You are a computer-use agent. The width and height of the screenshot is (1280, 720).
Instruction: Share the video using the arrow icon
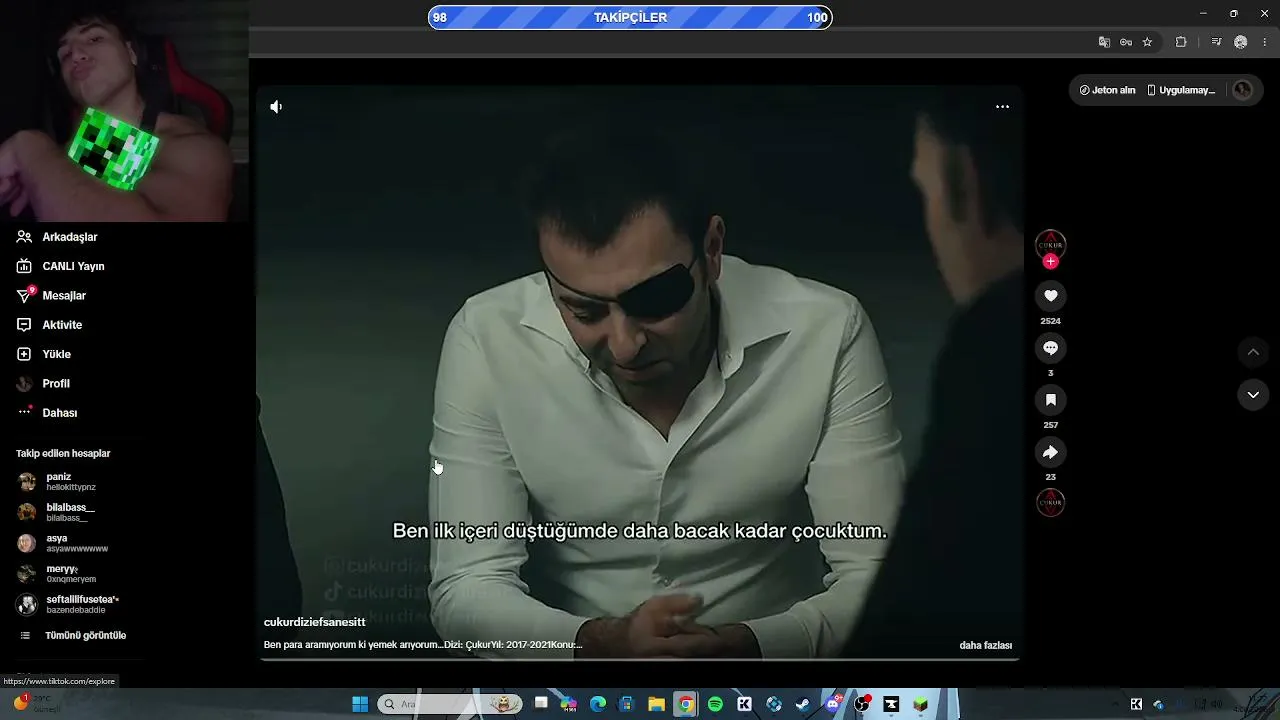pos(1050,452)
